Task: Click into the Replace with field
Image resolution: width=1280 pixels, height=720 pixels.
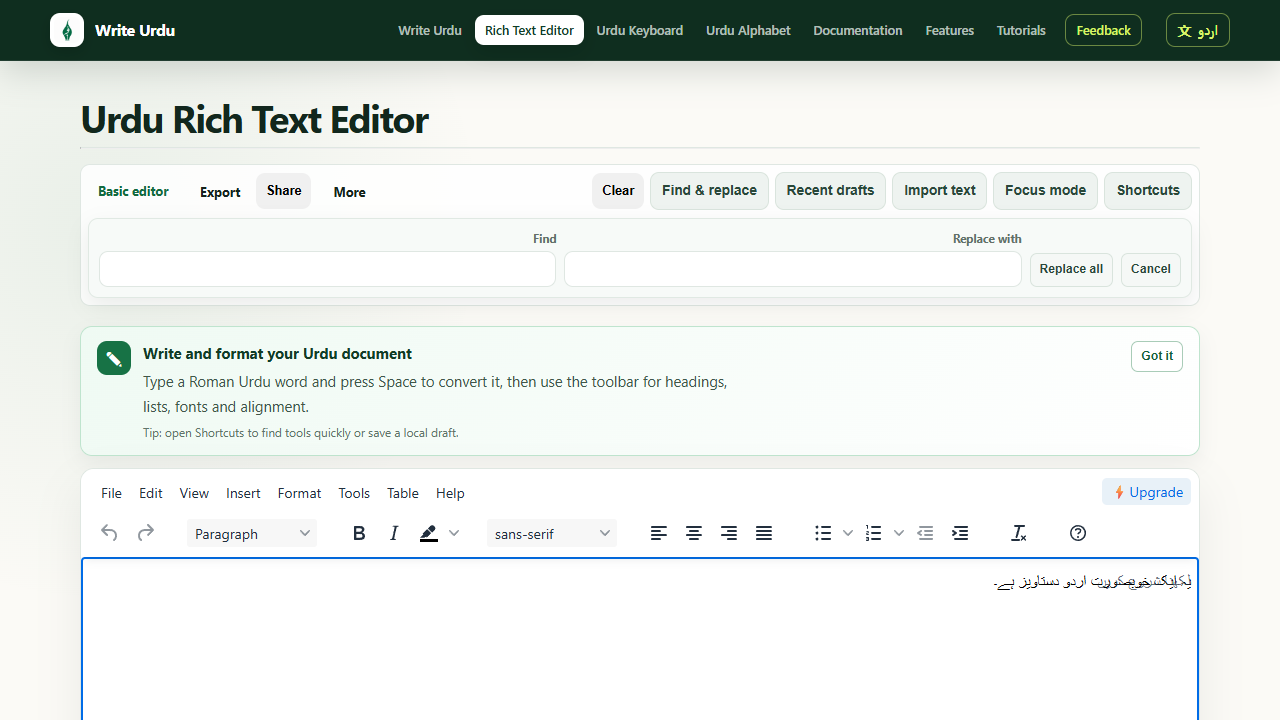Action: tap(793, 269)
